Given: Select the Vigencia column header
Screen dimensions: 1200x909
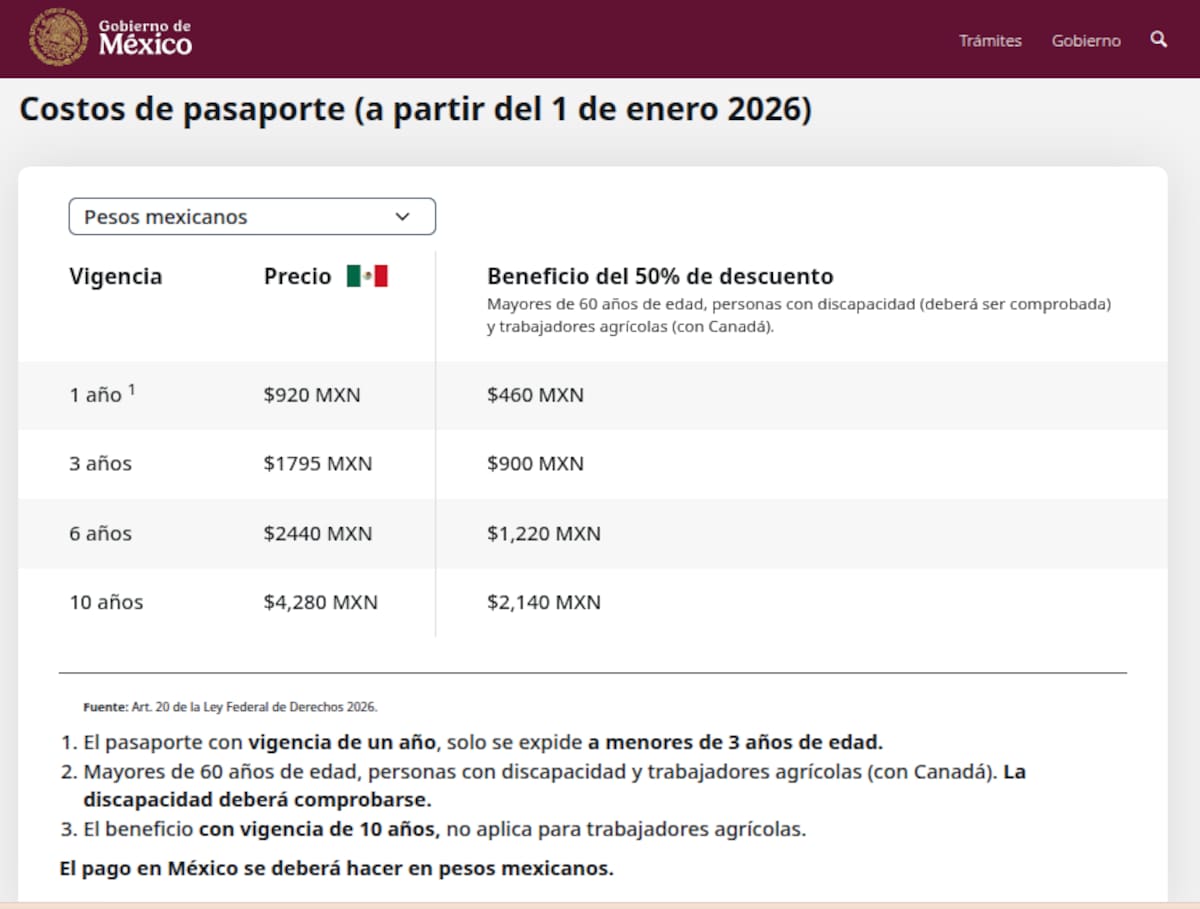Looking at the screenshot, I should [x=116, y=276].
